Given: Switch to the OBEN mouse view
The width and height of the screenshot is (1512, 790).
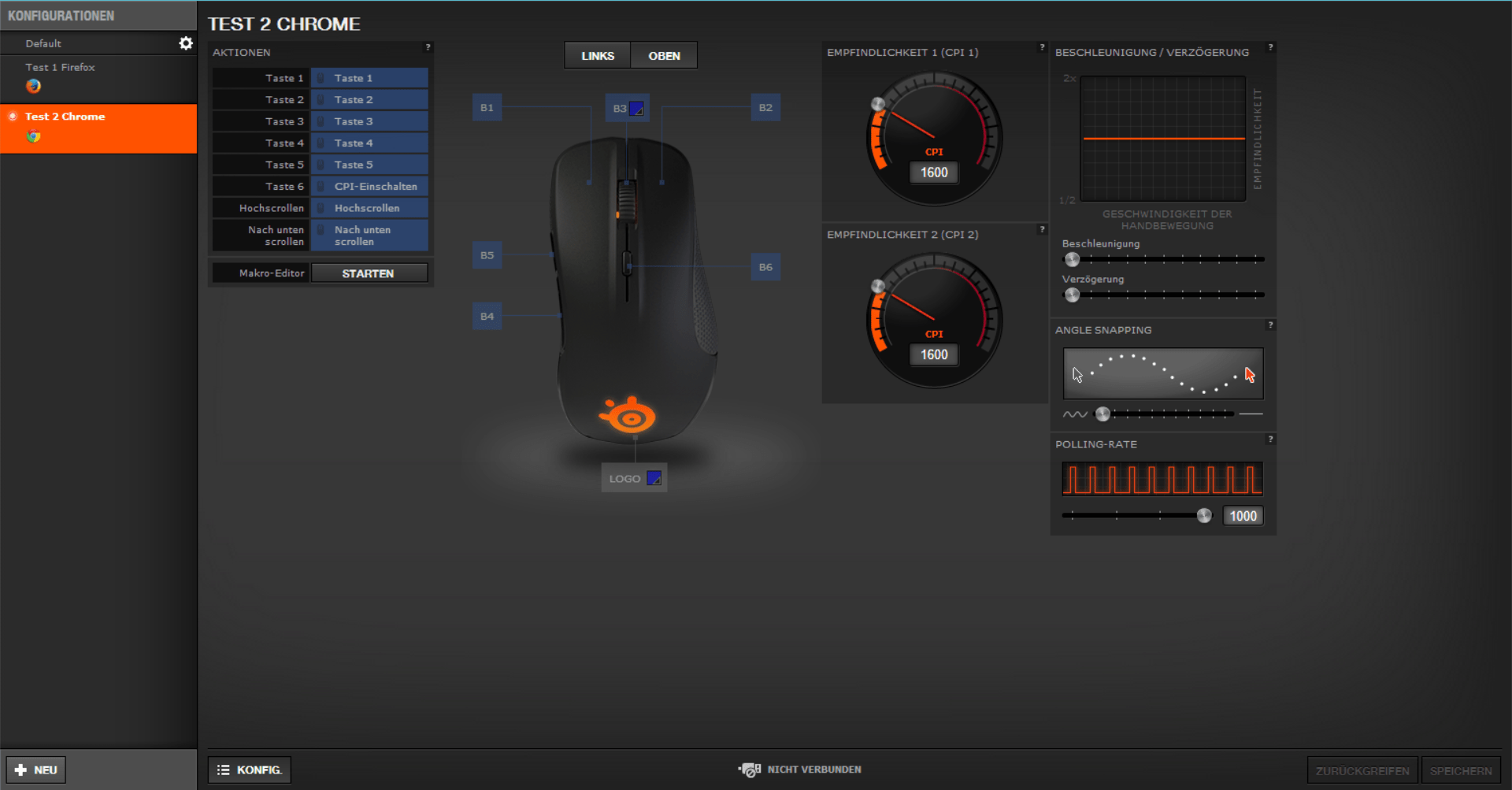Looking at the screenshot, I should pos(664,55).
